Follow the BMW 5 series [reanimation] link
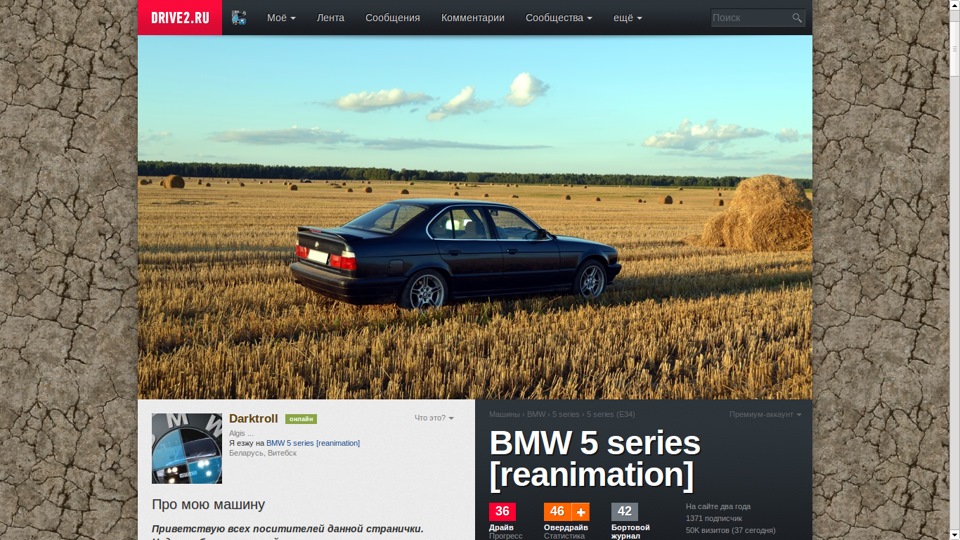Viewport: 960px width, 540px height. pyautogui.click(x=313, y=443)
